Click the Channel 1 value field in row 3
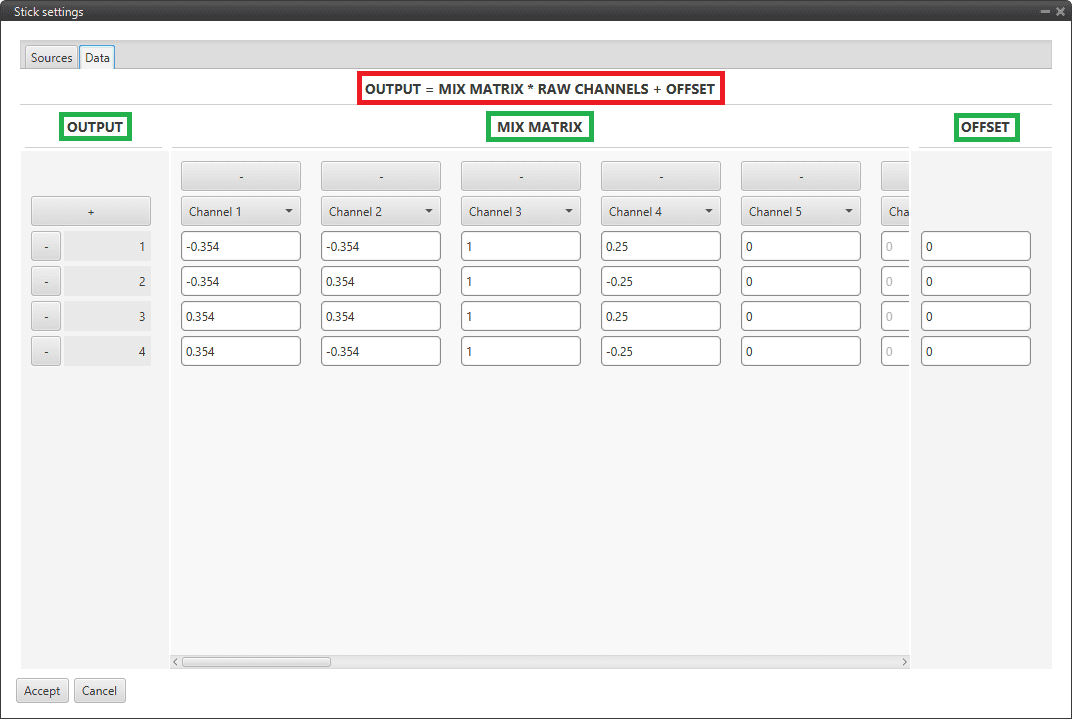1072x719 pixels. 240,316
